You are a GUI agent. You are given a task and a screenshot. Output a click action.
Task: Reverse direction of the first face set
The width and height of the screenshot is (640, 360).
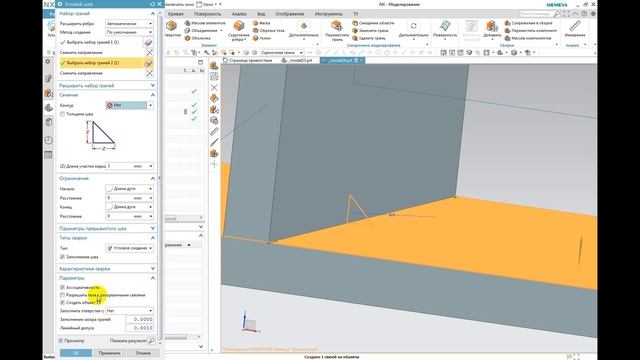(x=149, y=52)
